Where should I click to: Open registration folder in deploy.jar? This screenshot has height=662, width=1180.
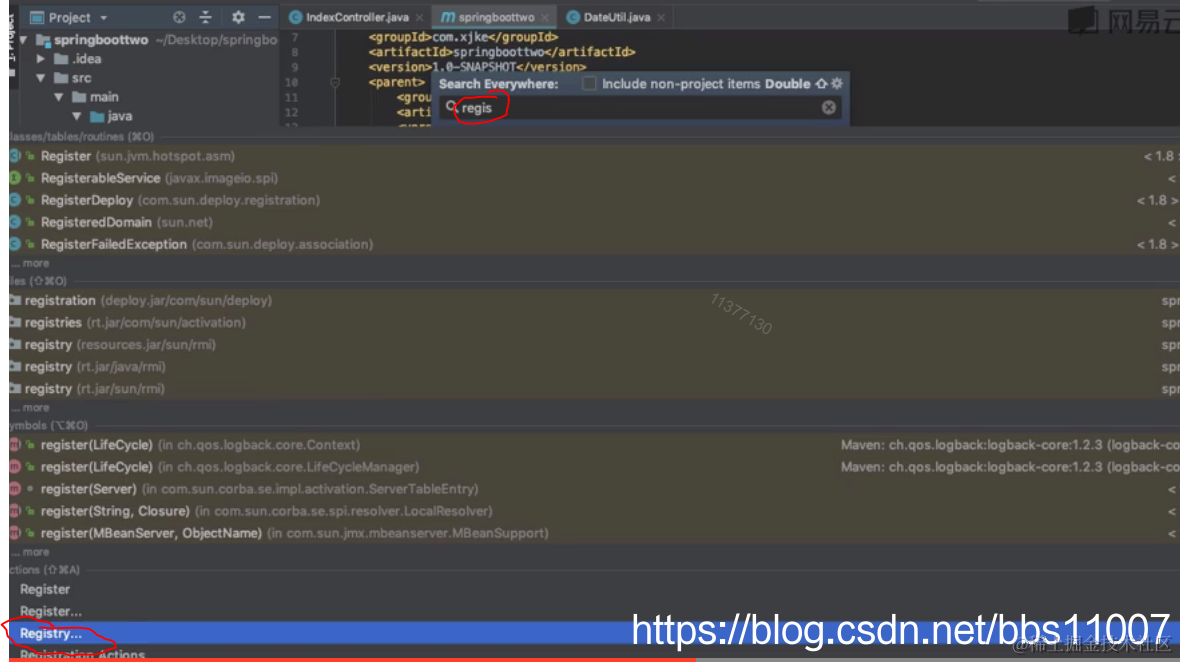click(x=595, y=300)
